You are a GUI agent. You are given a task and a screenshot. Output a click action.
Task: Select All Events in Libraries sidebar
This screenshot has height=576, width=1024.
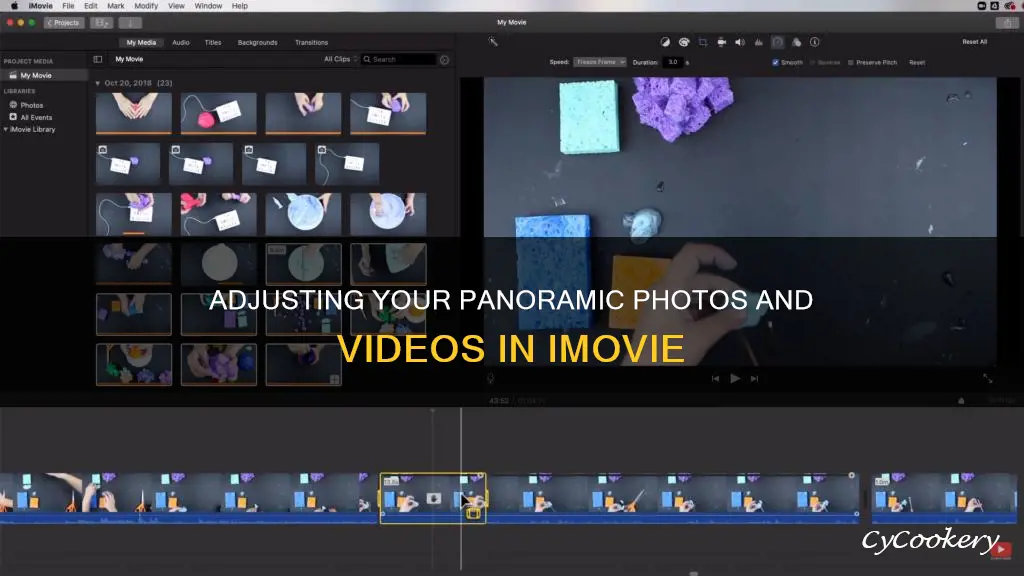pos(36,118)
